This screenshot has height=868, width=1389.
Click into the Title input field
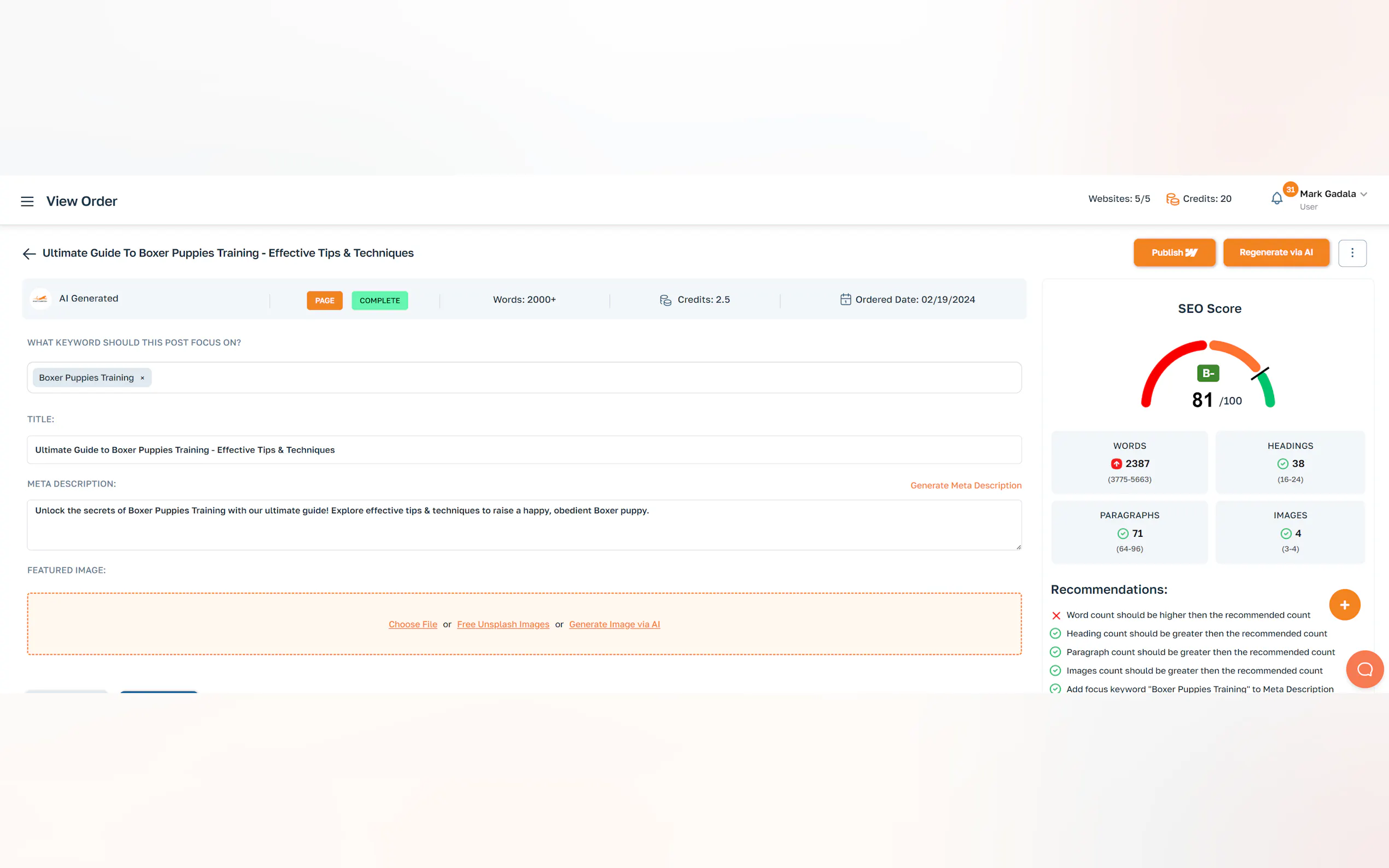point(524,450)
